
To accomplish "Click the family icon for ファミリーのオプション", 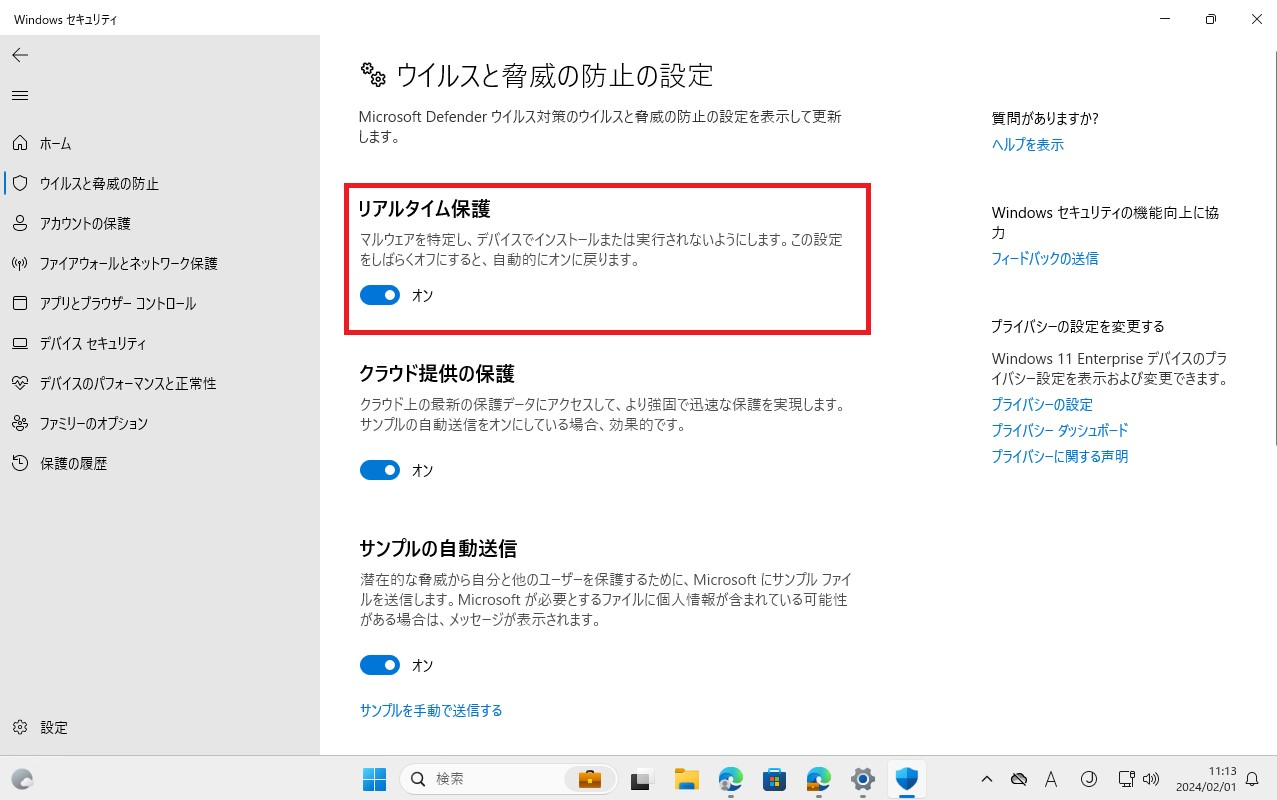I will pos(20,423).
